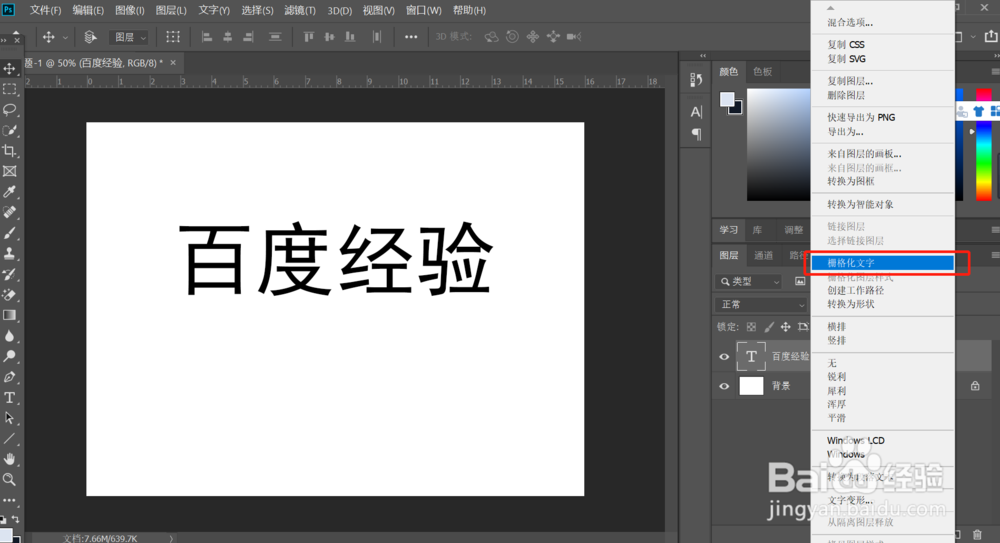This screenshot has width=1000, height=543.
Task: Open the 文件(F) menu
Action: pyautogui.click(x=45, y=10)
